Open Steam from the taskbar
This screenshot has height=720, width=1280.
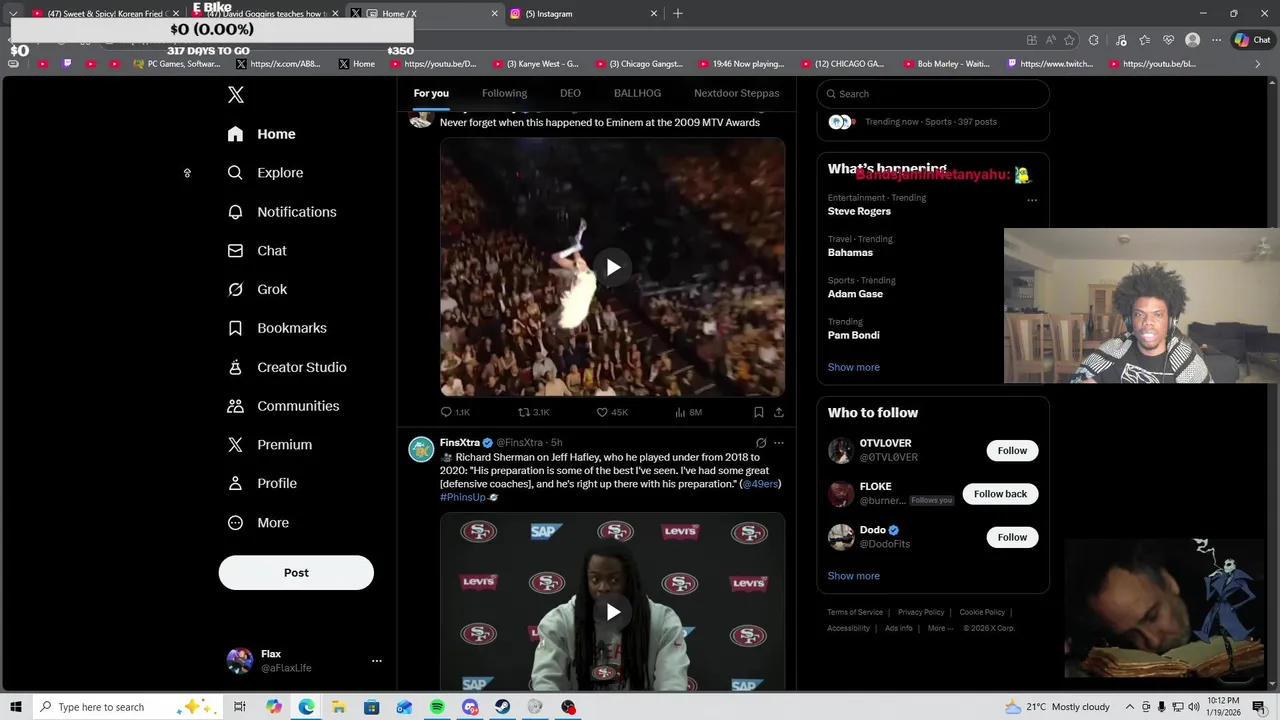pos(503,707)
